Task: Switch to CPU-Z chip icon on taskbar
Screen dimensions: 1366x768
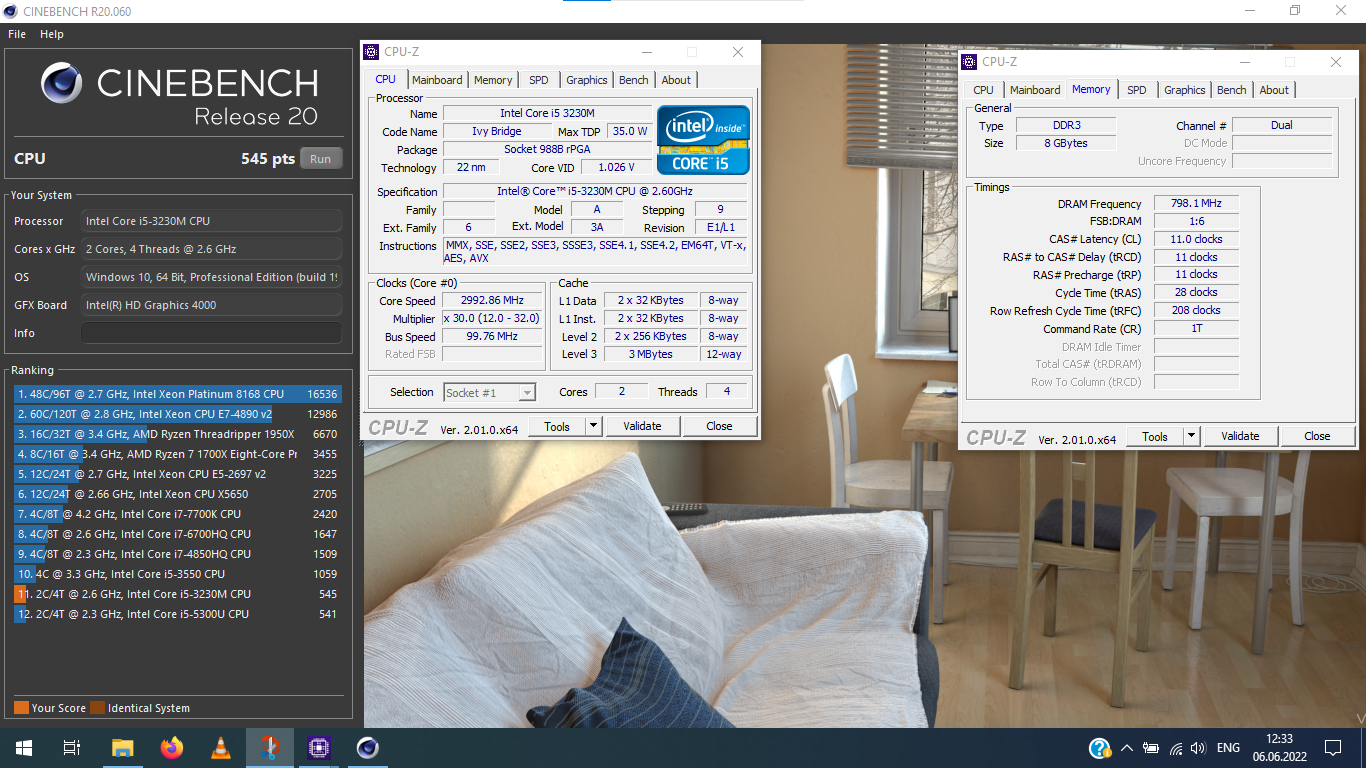Action: click(x=319, y=747)
